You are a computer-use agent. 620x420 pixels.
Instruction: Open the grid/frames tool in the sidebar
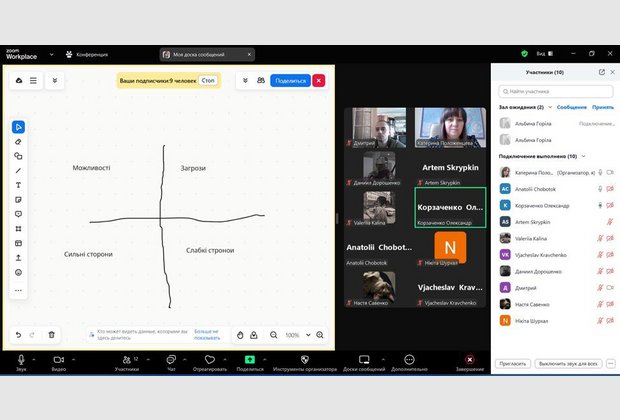(18, 229)
